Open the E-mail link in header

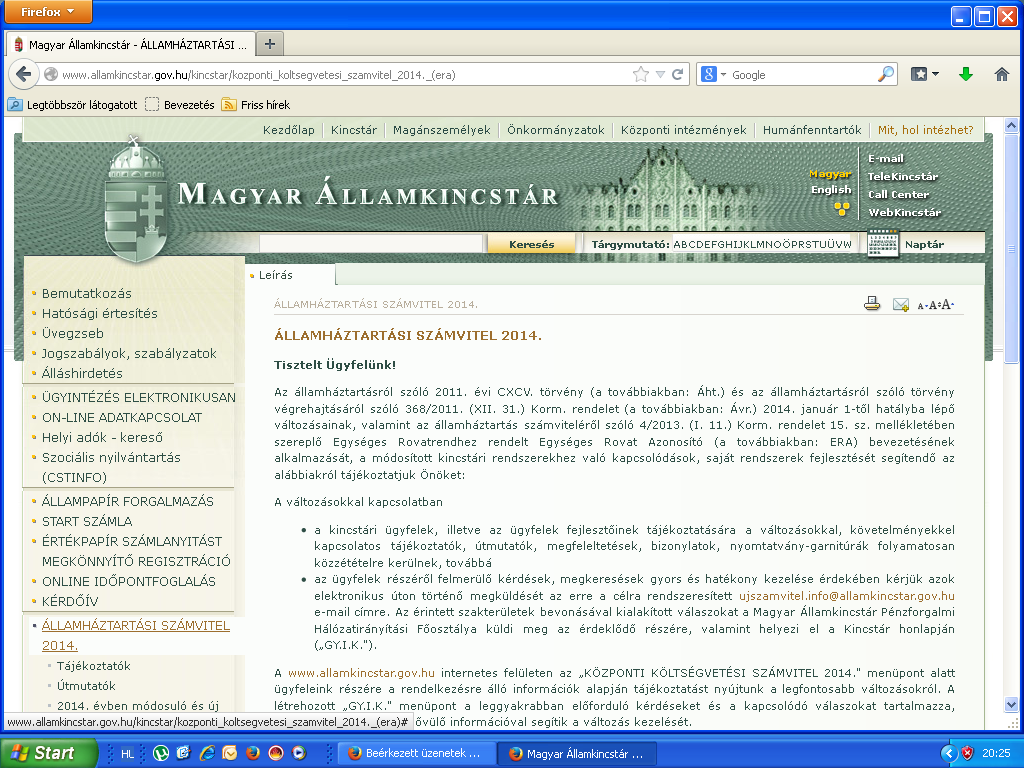886,158
